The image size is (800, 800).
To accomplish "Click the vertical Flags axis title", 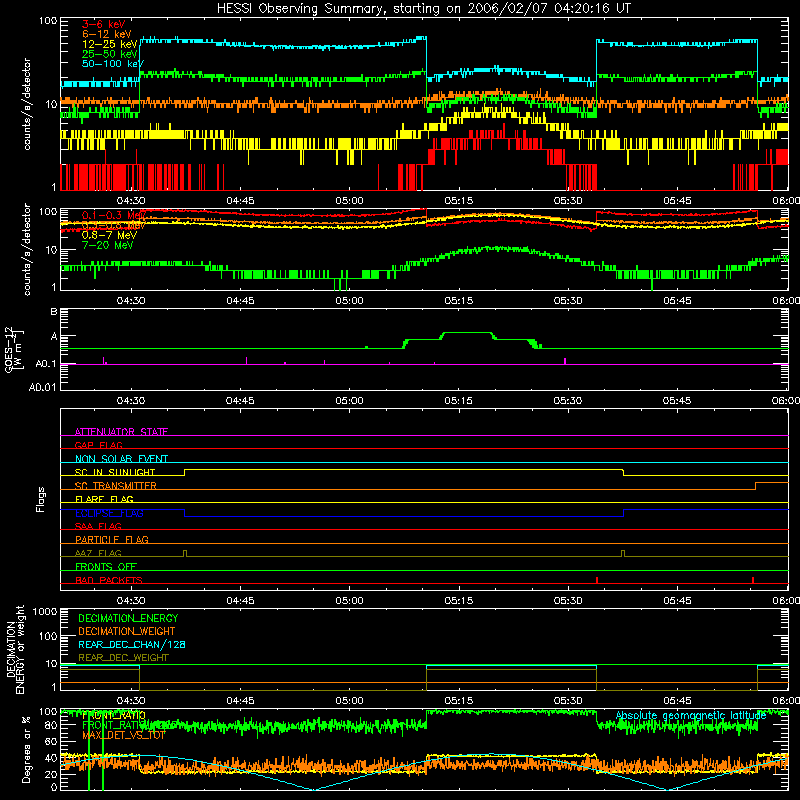I will [x=41, y=499].
